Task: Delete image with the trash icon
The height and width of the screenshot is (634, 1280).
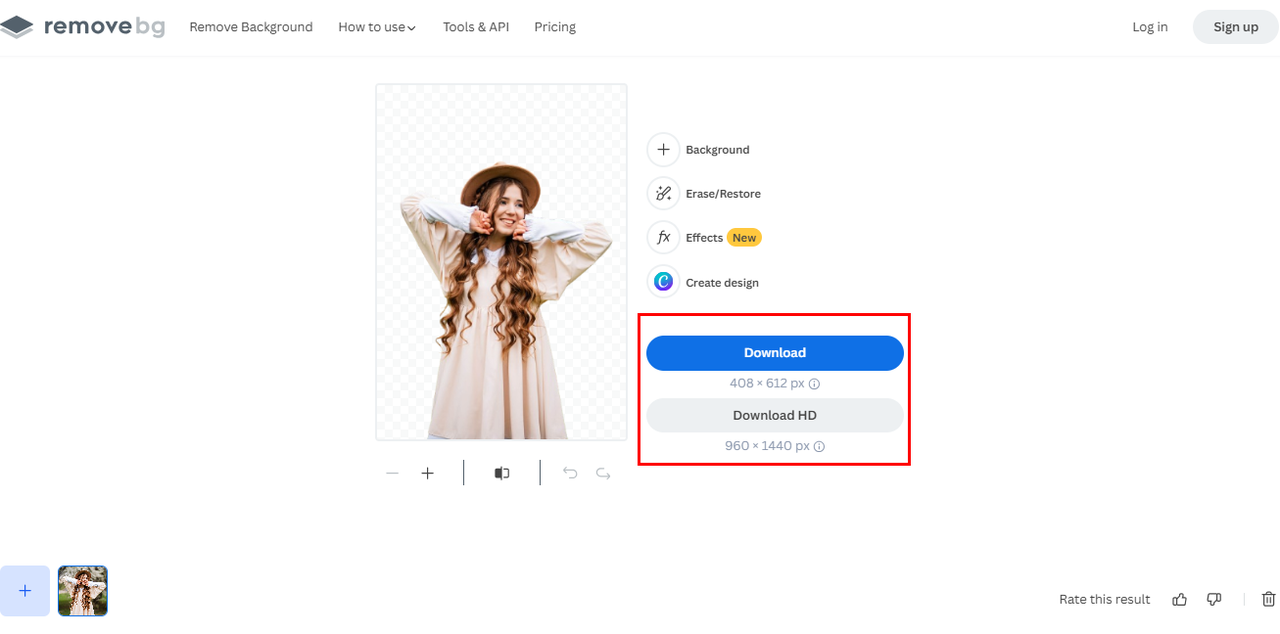Action: click(x=1269, y=599)
